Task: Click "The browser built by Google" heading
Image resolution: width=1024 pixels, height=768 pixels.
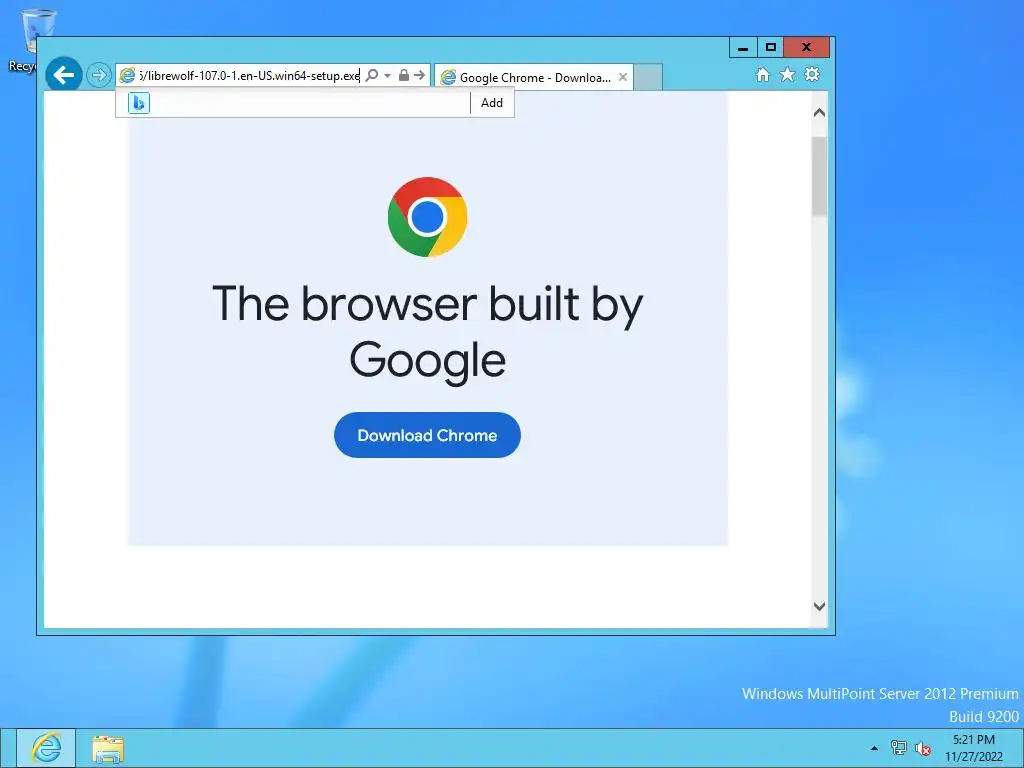Action: tap(428, 331)
